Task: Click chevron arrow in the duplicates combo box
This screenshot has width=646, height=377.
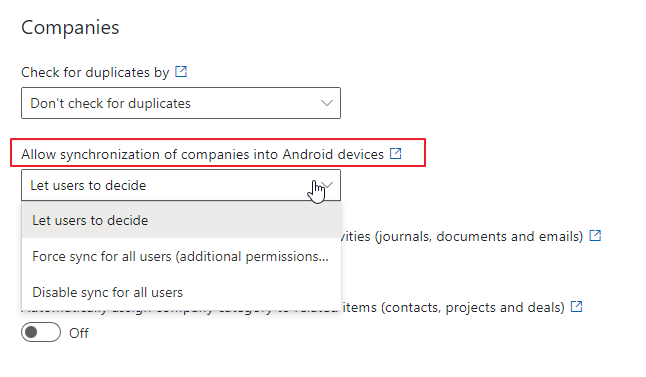Action: point(327,103)
